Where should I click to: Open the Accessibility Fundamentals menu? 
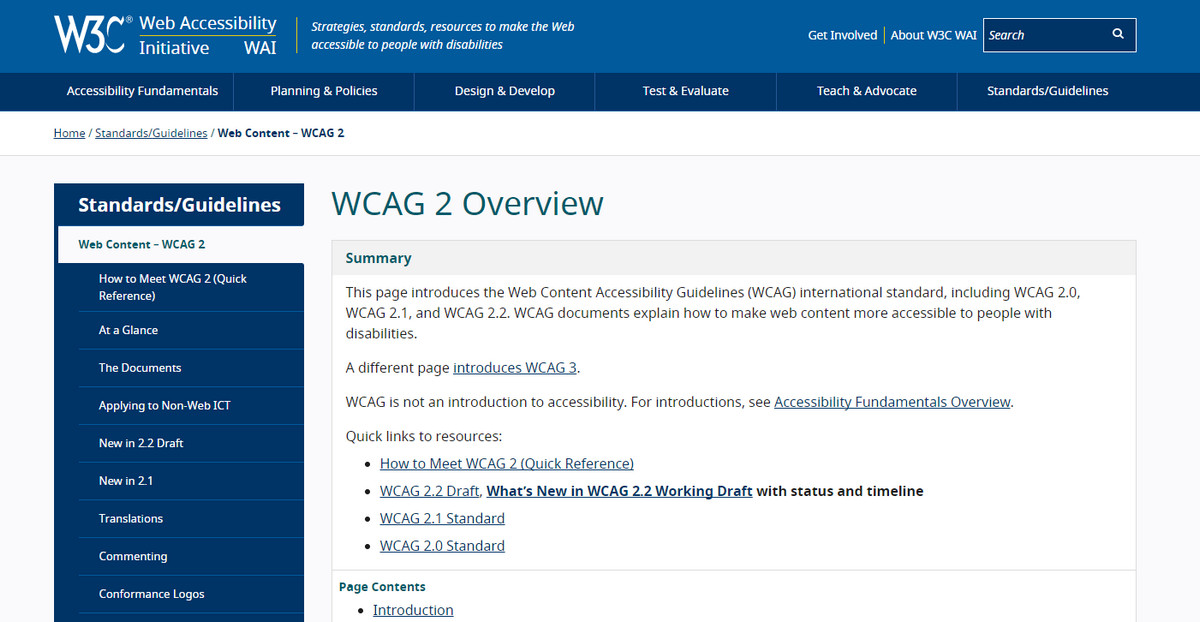click(142, 91)
